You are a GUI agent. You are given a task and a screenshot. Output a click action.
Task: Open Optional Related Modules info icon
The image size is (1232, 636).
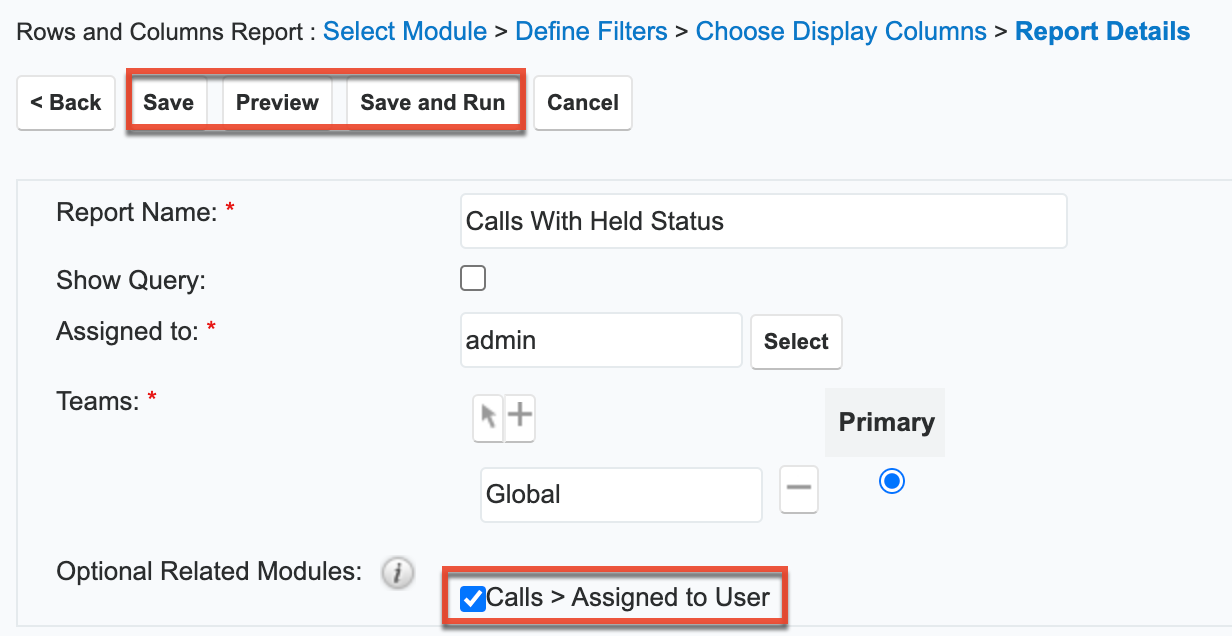click(x=398, y=573)
